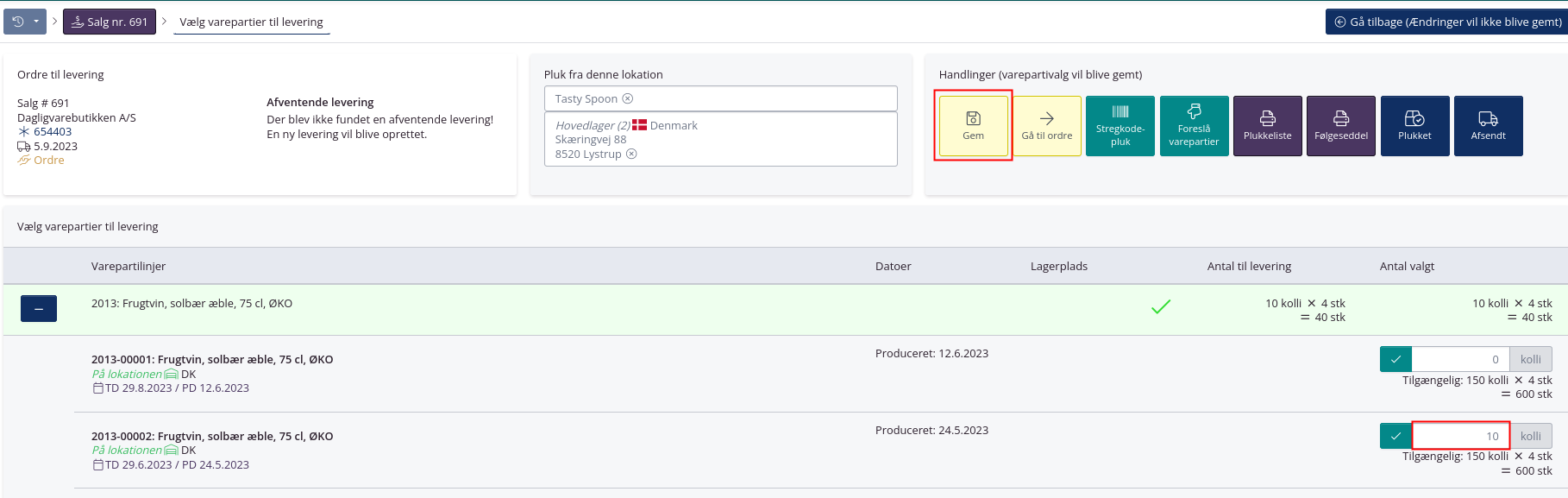Click the Gem save button
1568x498 pixels.
(x=973, y=126)
